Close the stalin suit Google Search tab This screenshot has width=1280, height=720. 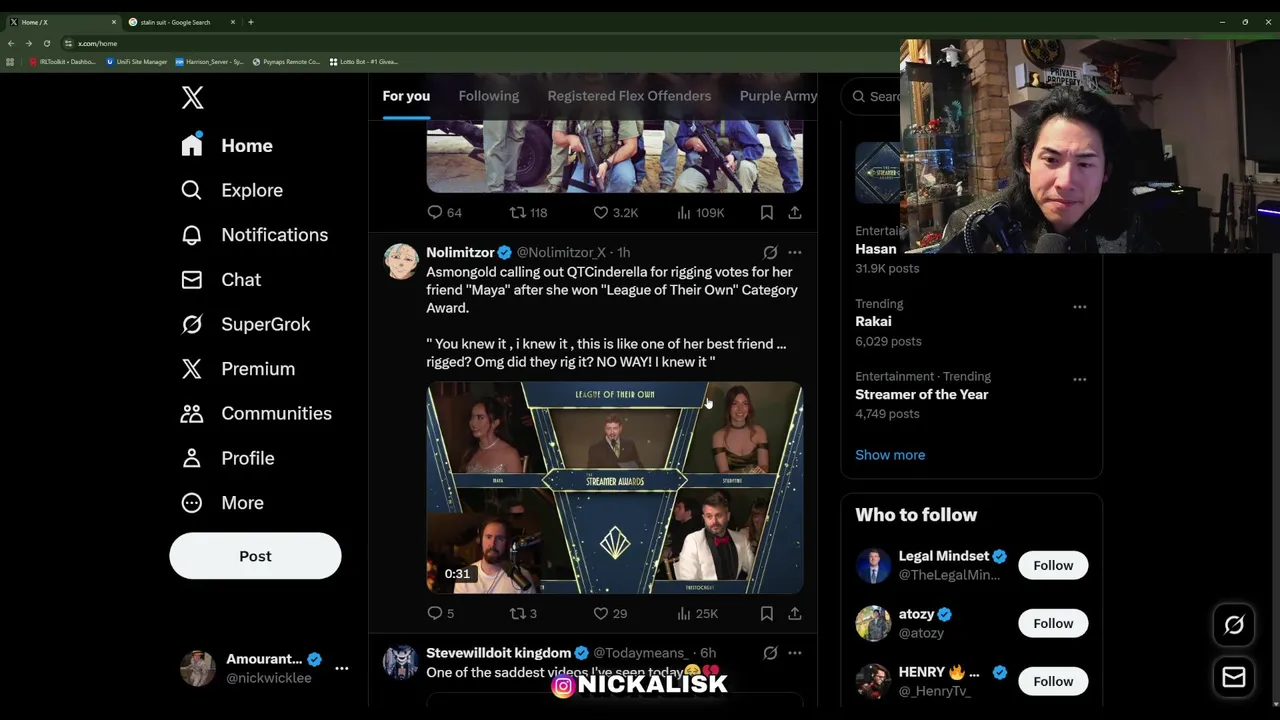[x=233, y=22]
